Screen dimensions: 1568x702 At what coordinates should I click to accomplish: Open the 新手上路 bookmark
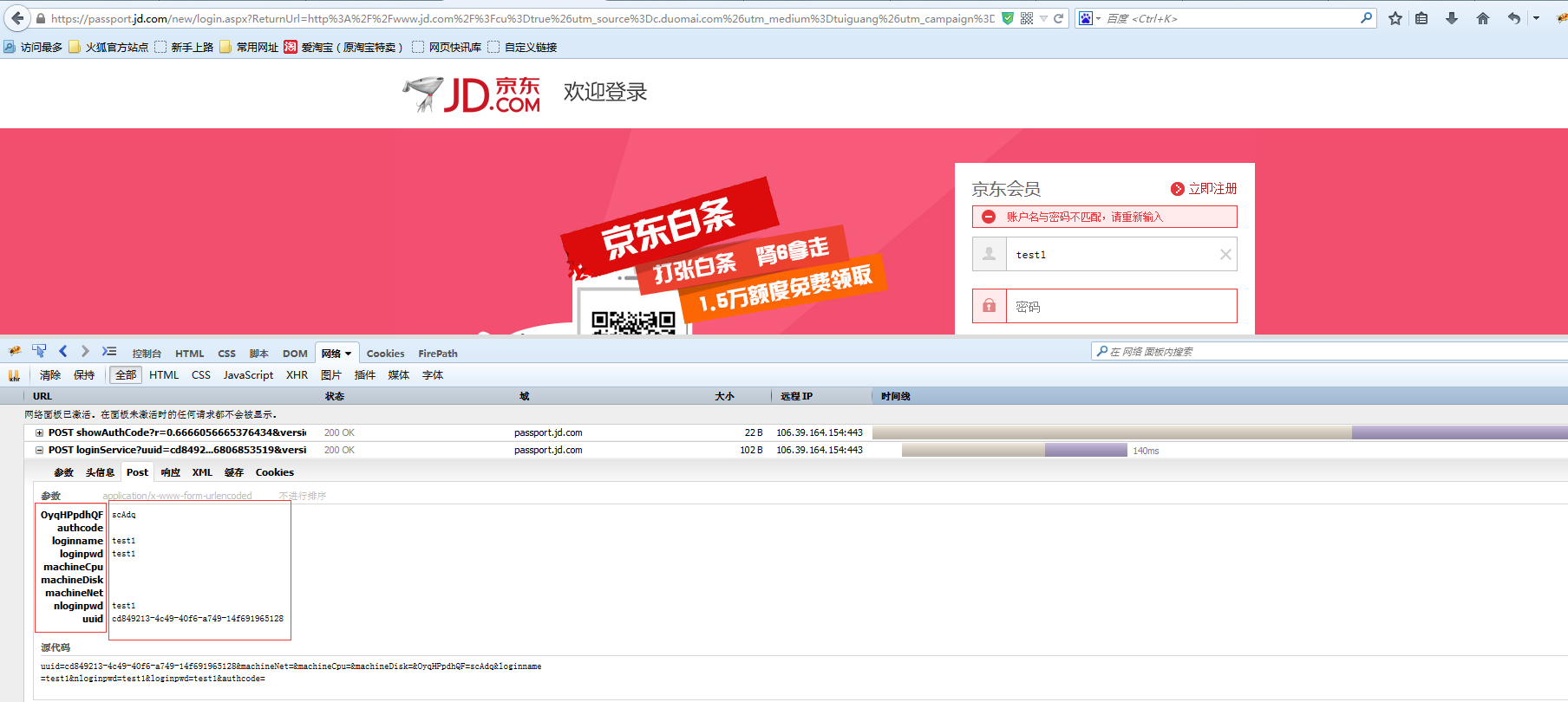(184, 47)
